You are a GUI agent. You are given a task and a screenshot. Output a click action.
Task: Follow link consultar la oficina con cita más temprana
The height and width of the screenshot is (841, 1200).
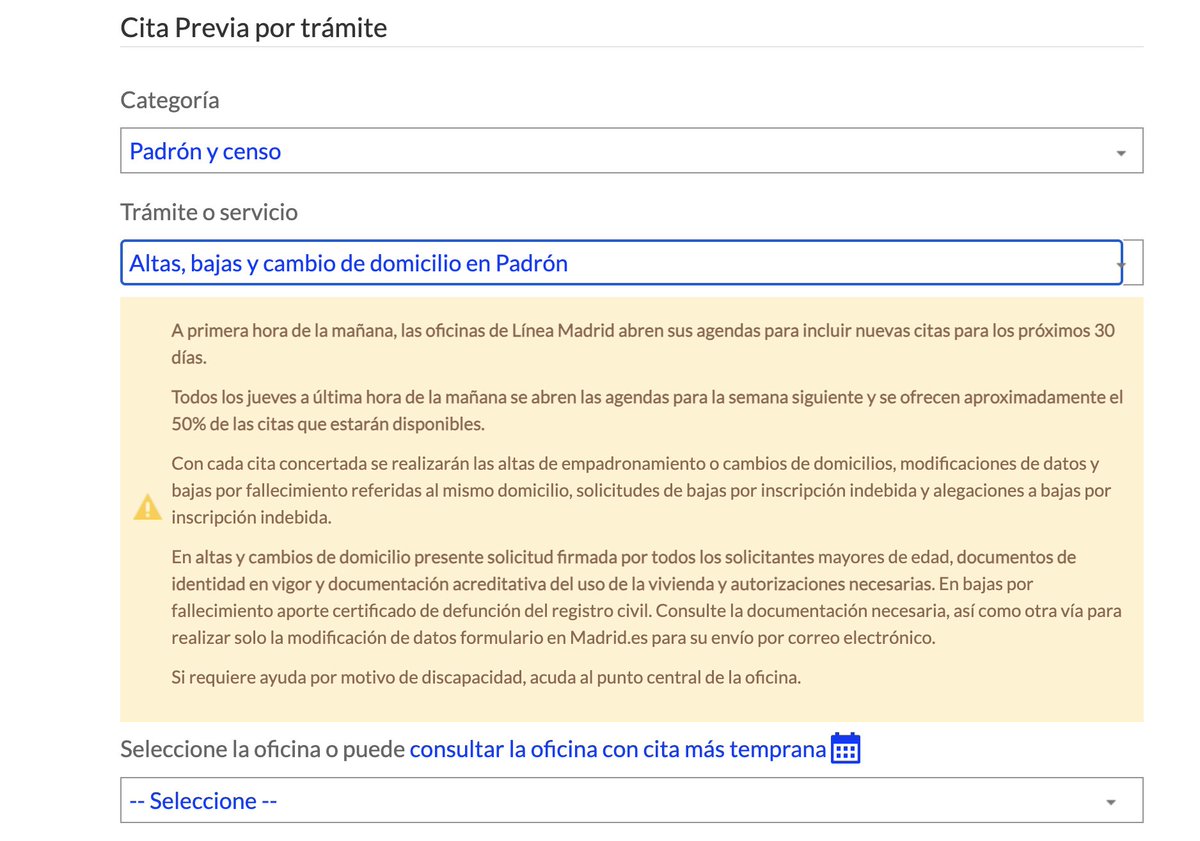618,749
